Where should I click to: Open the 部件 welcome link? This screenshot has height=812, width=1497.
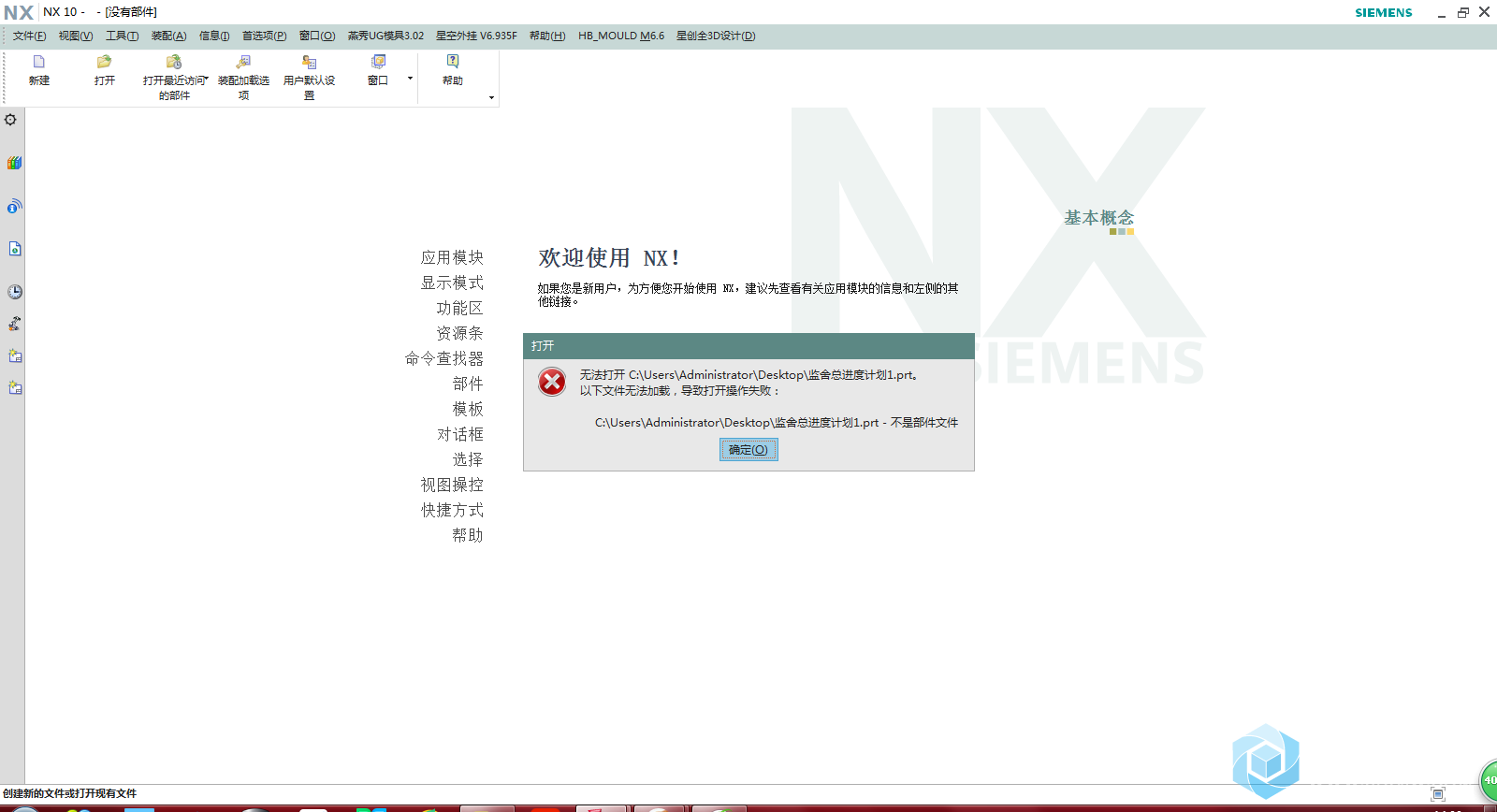(x=468, y=384)
